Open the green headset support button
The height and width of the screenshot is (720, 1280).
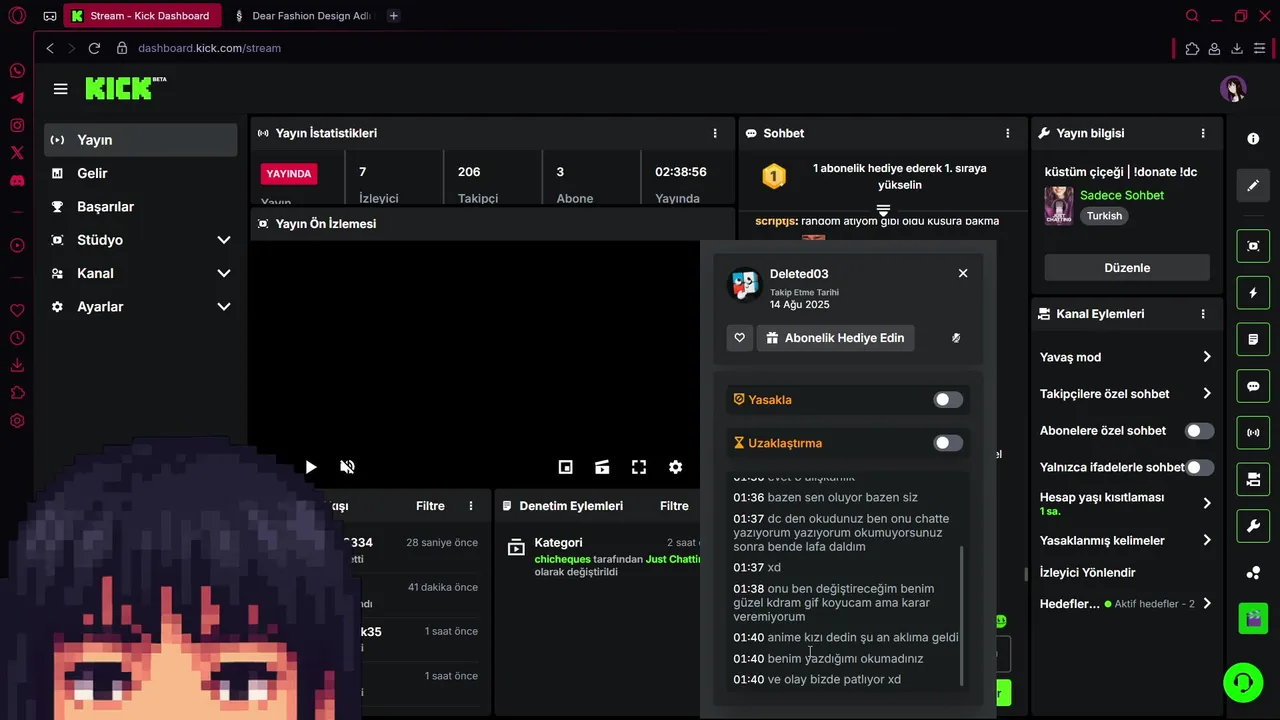click(1243, 683)
